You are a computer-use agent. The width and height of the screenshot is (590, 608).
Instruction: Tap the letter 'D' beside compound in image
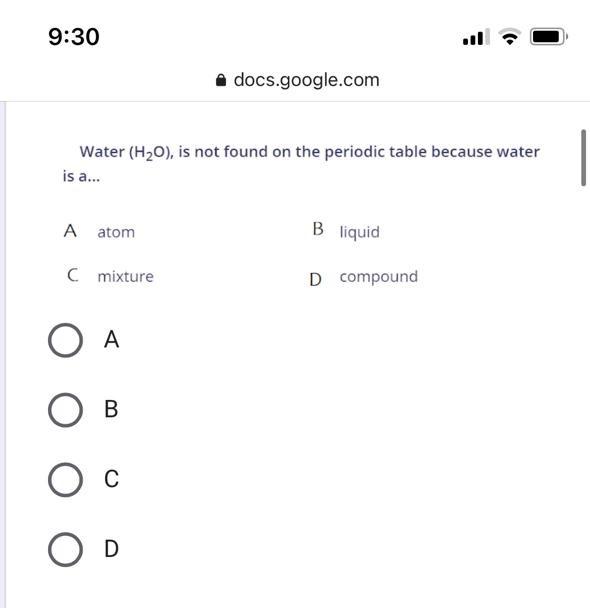(x=315, y=280)
